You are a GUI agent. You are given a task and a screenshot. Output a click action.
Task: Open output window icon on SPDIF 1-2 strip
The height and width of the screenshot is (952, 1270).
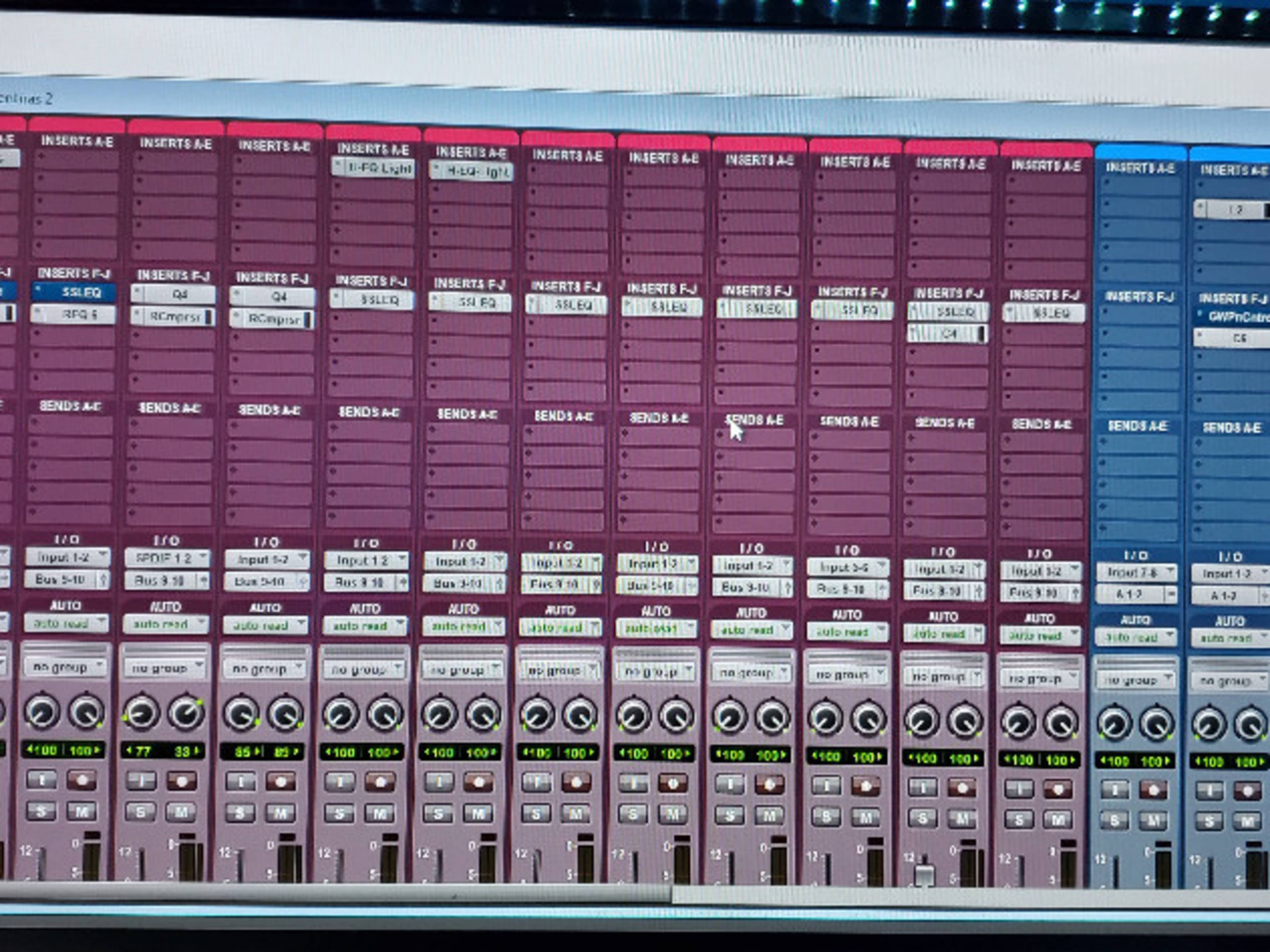pos(203,581)
